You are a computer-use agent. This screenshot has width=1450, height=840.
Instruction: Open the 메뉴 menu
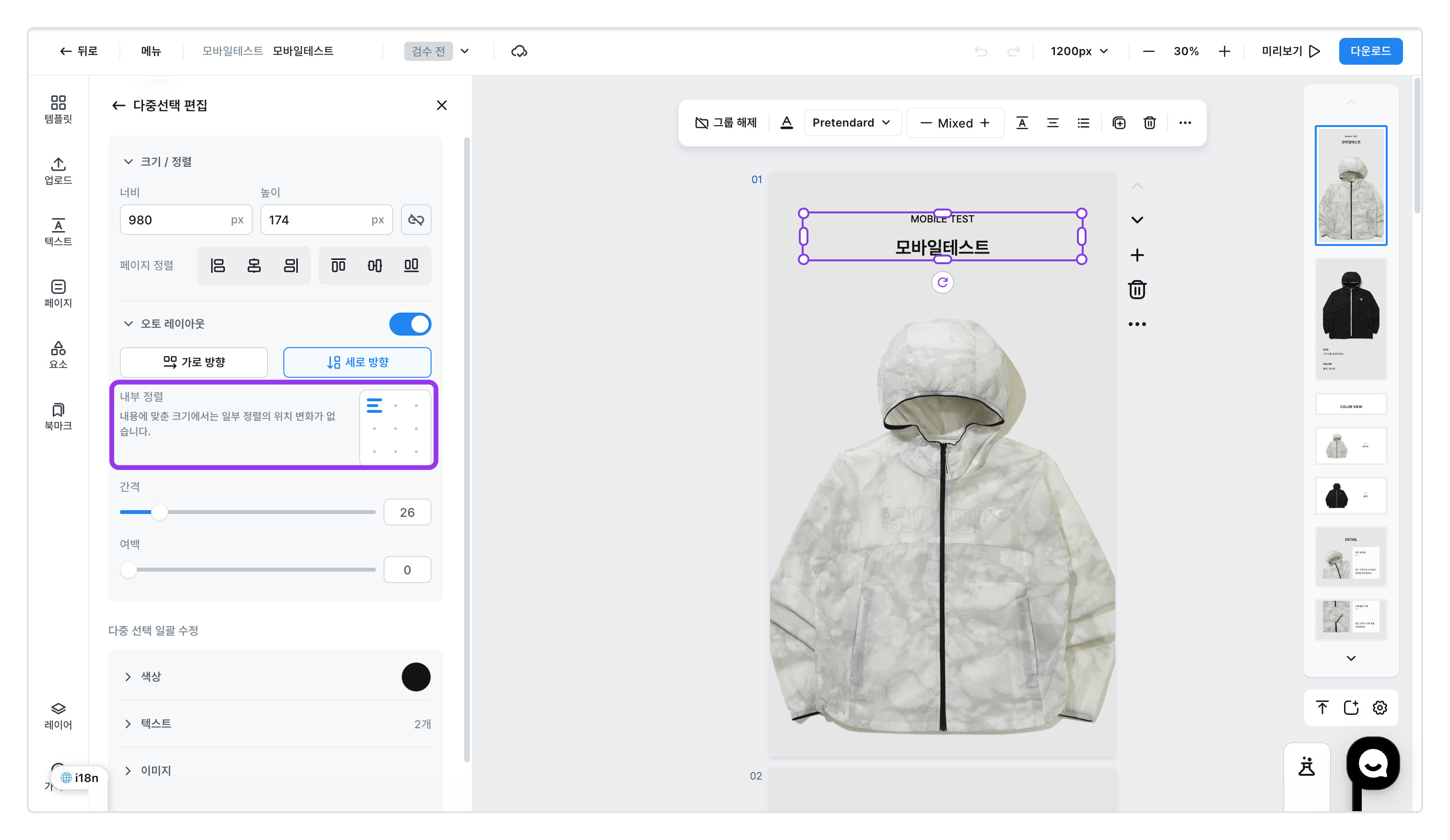[x=151, y=51]
